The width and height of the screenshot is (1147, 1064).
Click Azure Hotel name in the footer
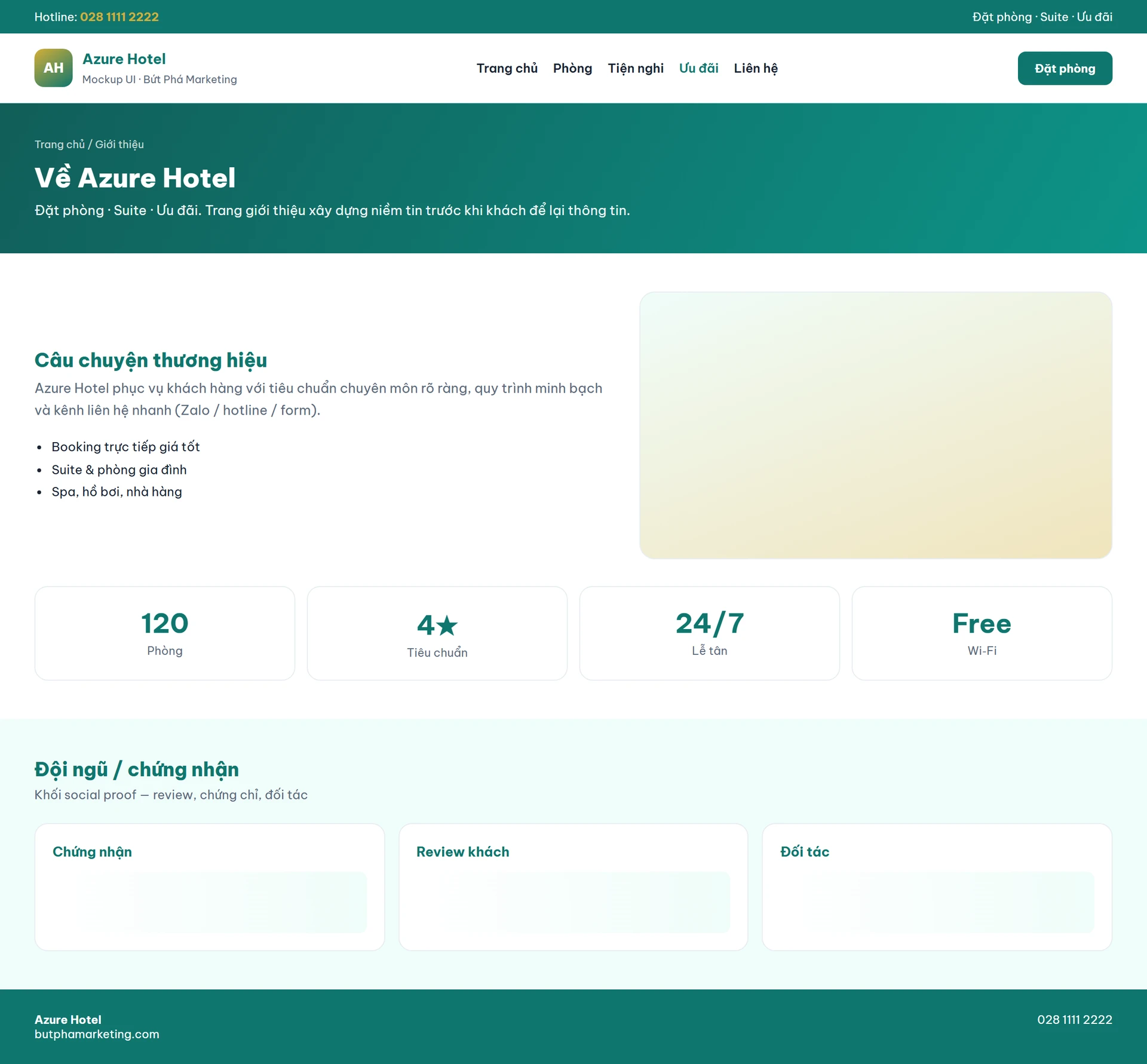[68, 1020]
